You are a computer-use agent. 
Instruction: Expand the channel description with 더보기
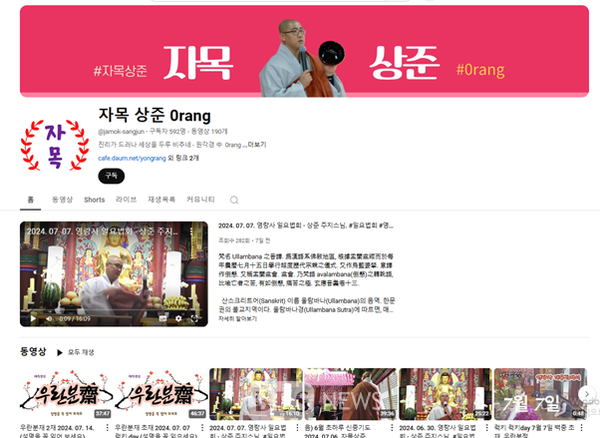tap(257, 145)
